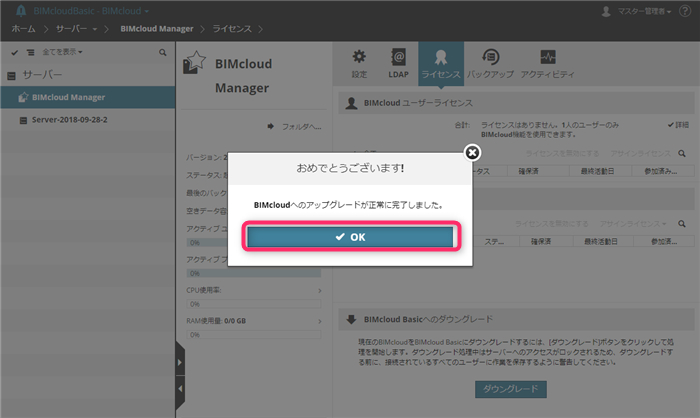Open the LDAP tab

tap(398, 63)
